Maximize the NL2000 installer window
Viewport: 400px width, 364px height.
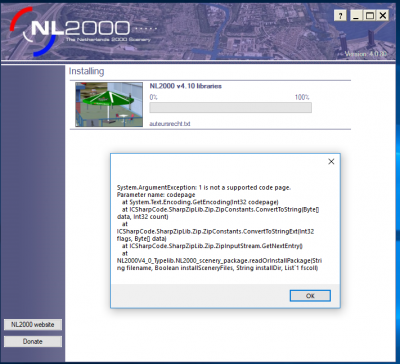(369, 15)
